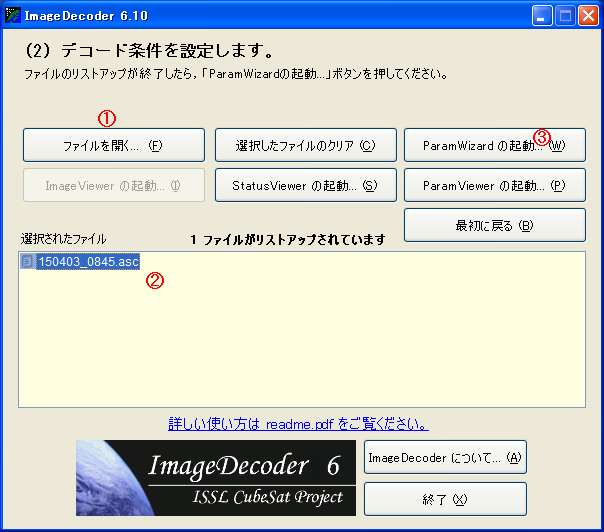The width and height of the screenshot is (604, 532).
Task: Open the readme.pdf help link
Action: tap(298, 424)
